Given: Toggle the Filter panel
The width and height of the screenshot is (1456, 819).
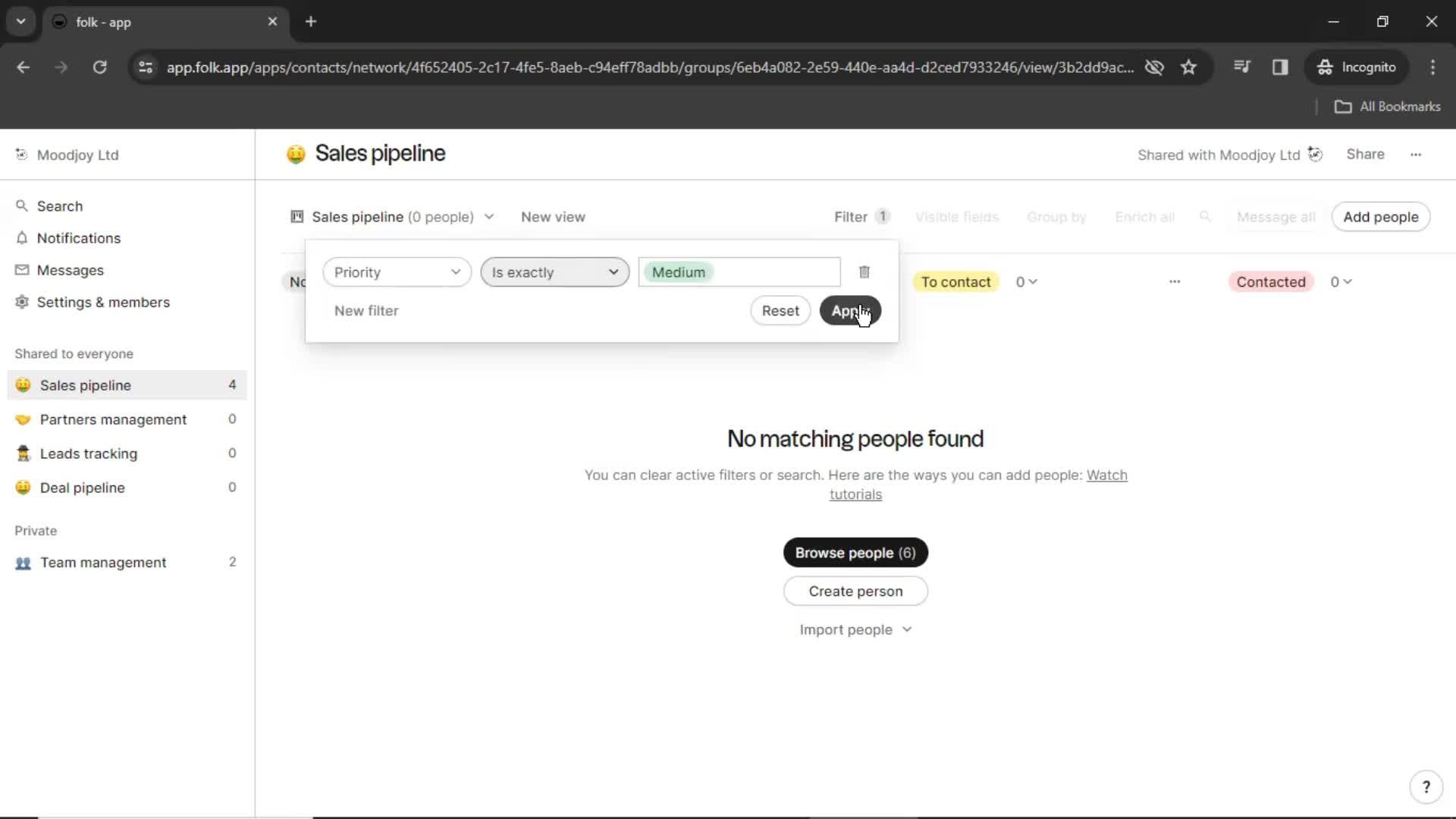Looking at the screenshot, I should pos(861,217).
